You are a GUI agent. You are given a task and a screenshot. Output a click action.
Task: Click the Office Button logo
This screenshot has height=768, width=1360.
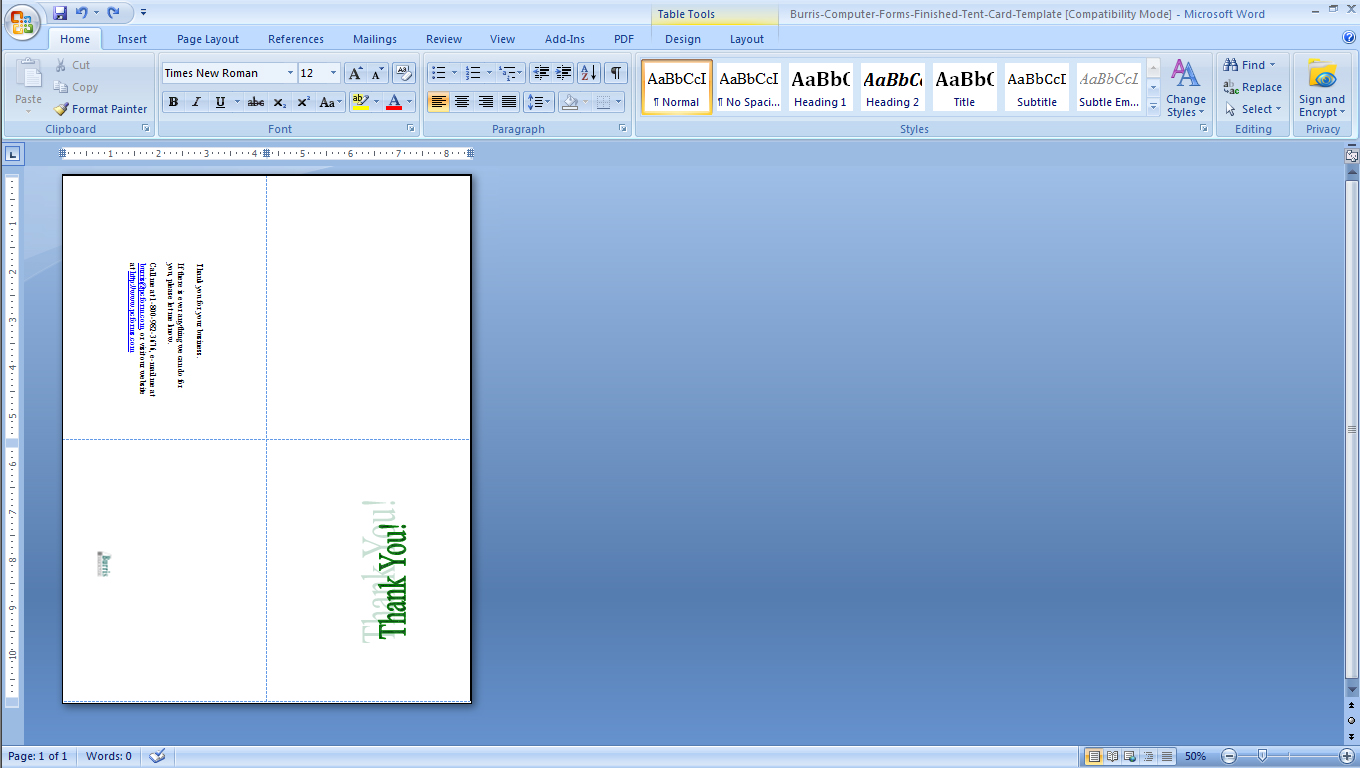point(23,22)
